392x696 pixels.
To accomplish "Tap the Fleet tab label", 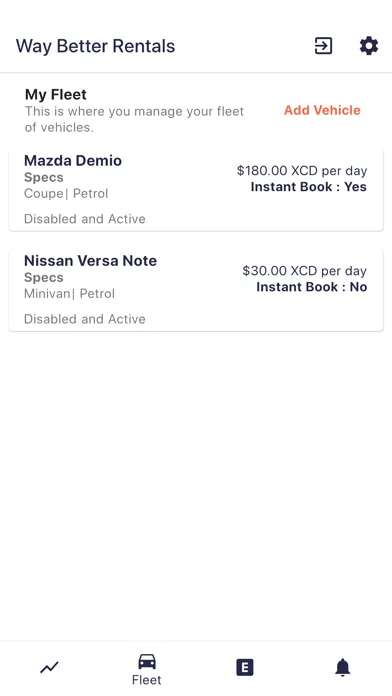I will pos(147,680).
